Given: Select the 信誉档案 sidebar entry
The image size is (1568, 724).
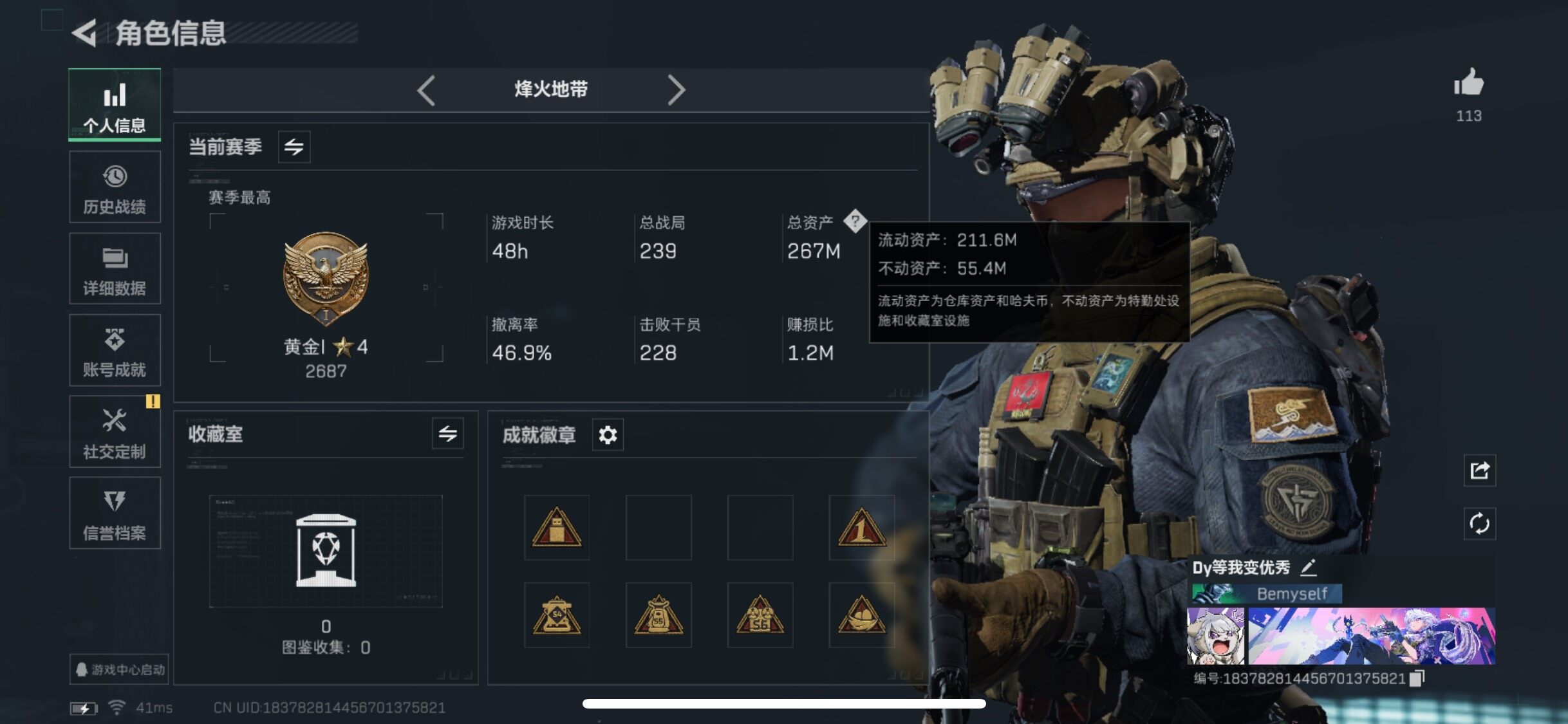Looking at the screenshot, I should coord(115,513).
